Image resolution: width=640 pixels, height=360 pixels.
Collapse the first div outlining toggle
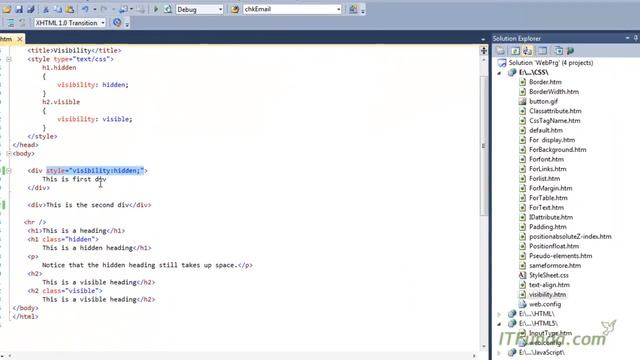pyautogui.click(x=9, y=171)
